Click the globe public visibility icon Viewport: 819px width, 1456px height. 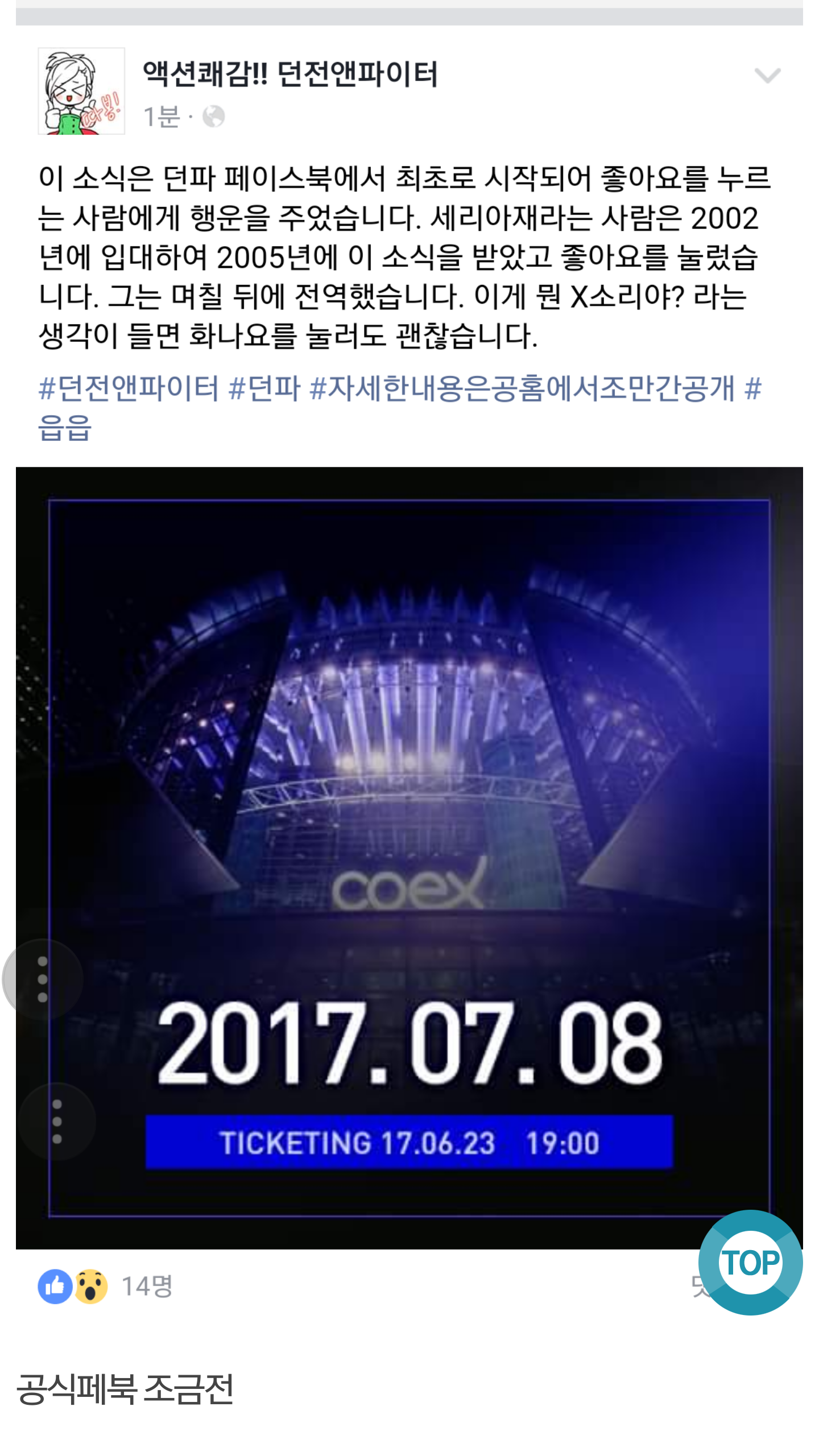213,117
